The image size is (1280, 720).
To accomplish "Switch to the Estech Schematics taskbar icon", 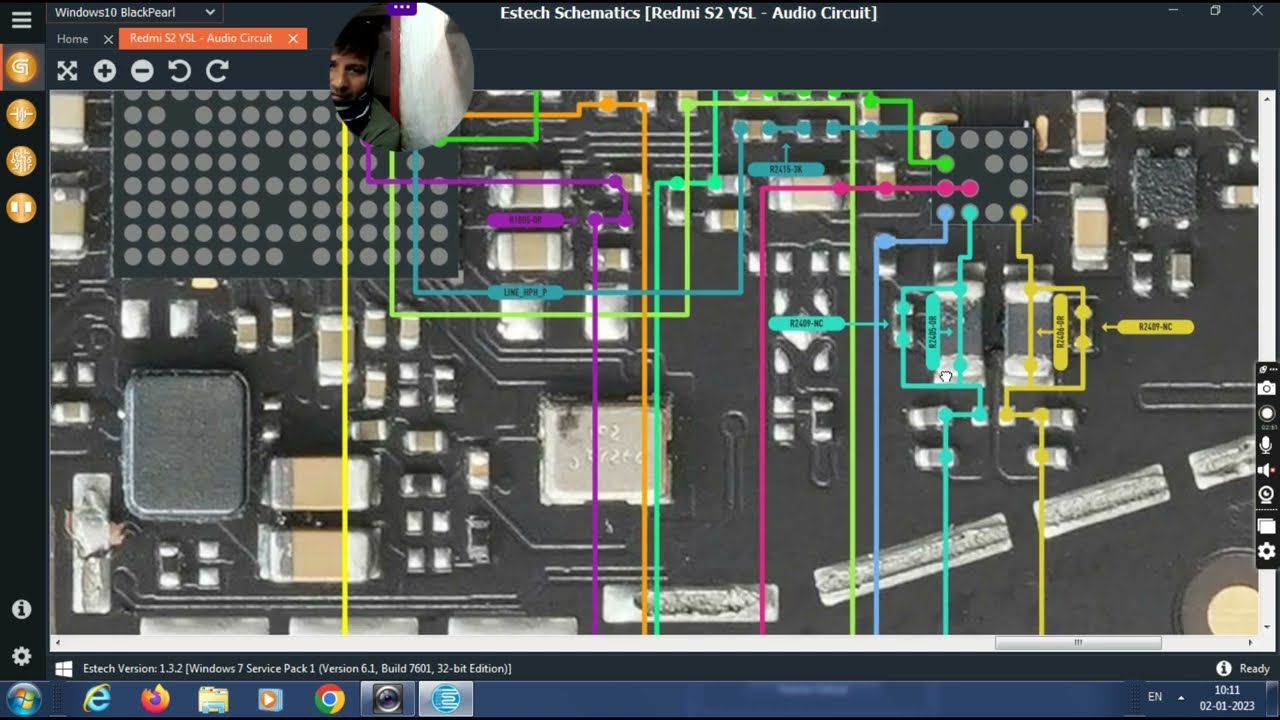I will click(x=445, y=699).
